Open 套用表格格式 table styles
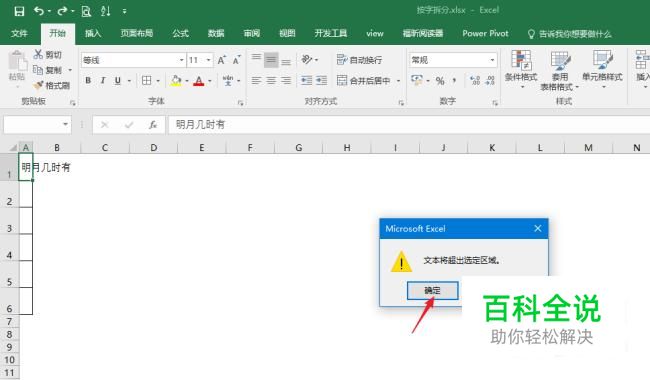 click(x=560, y=70)
